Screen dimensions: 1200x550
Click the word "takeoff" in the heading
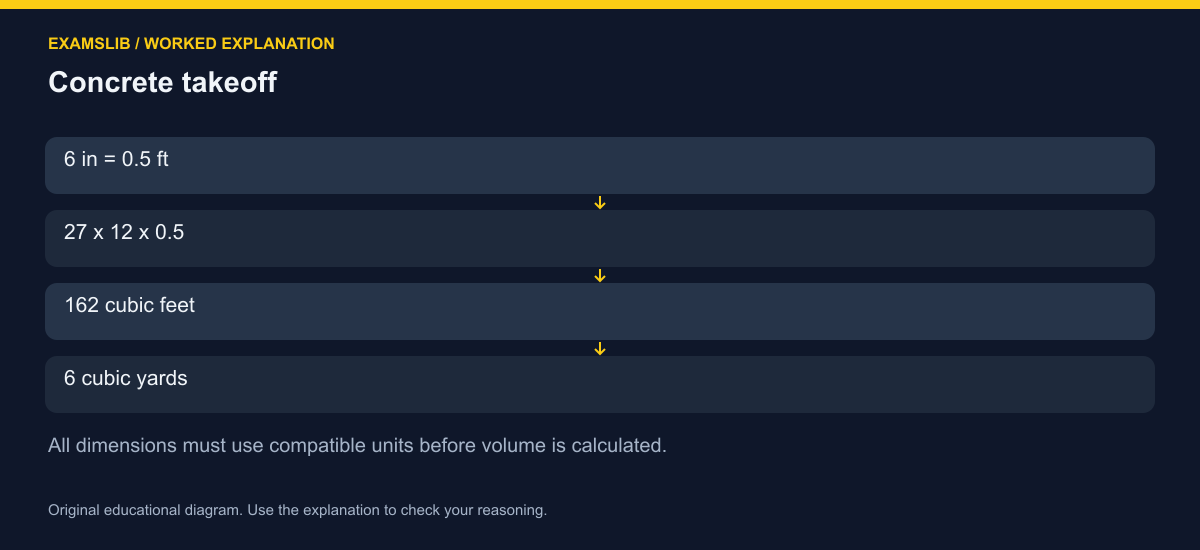click(229, 82)
